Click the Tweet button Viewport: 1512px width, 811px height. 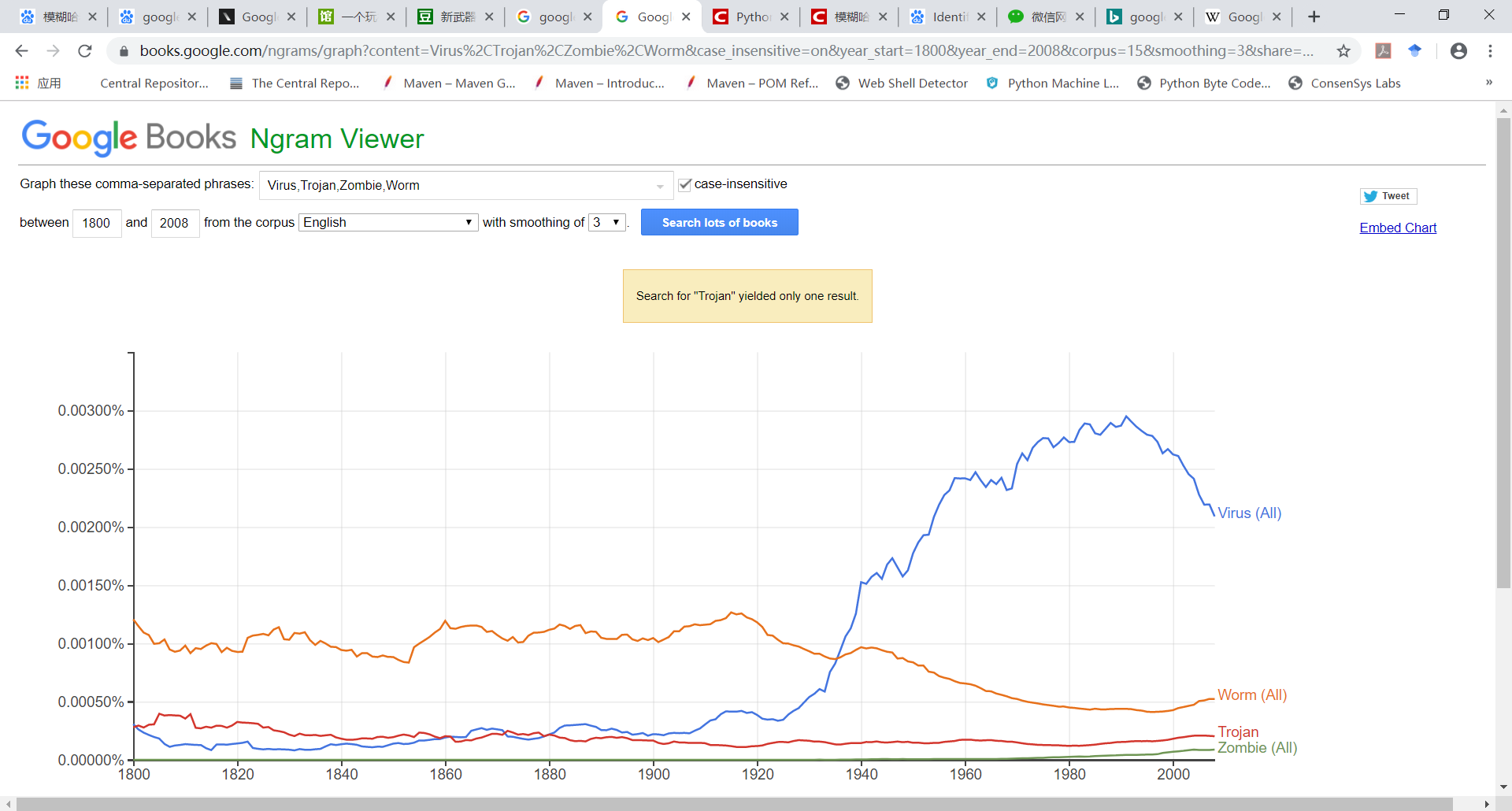tap(1388, 196)
